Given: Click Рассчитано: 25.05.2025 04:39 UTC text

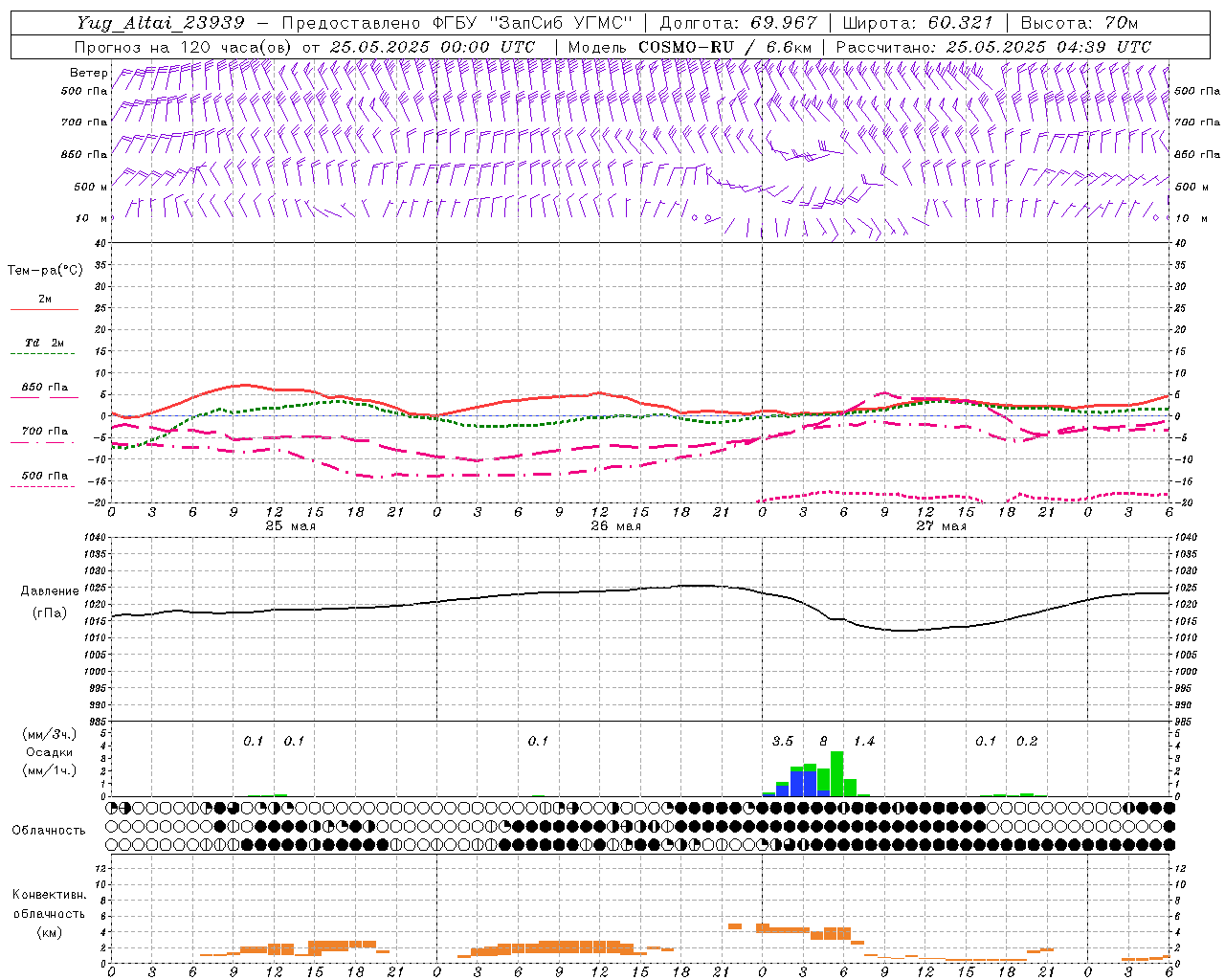Looking at the screenshot, I should click(993, 47).
